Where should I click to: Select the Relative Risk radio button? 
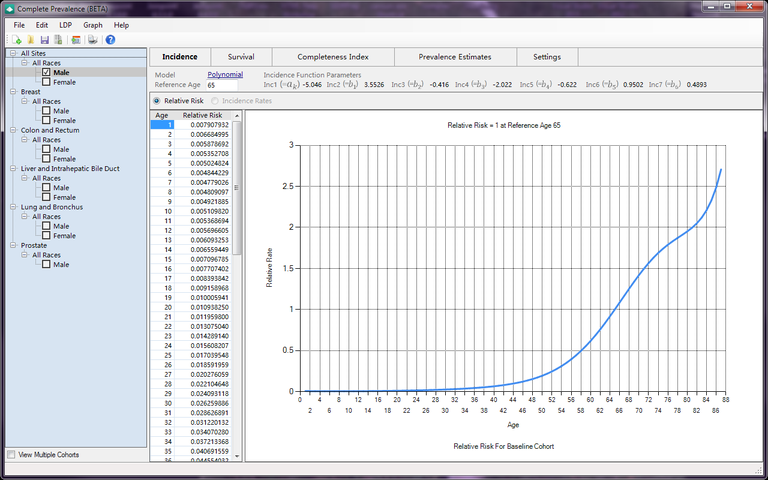pyautogui.click(x=156, y=101)
